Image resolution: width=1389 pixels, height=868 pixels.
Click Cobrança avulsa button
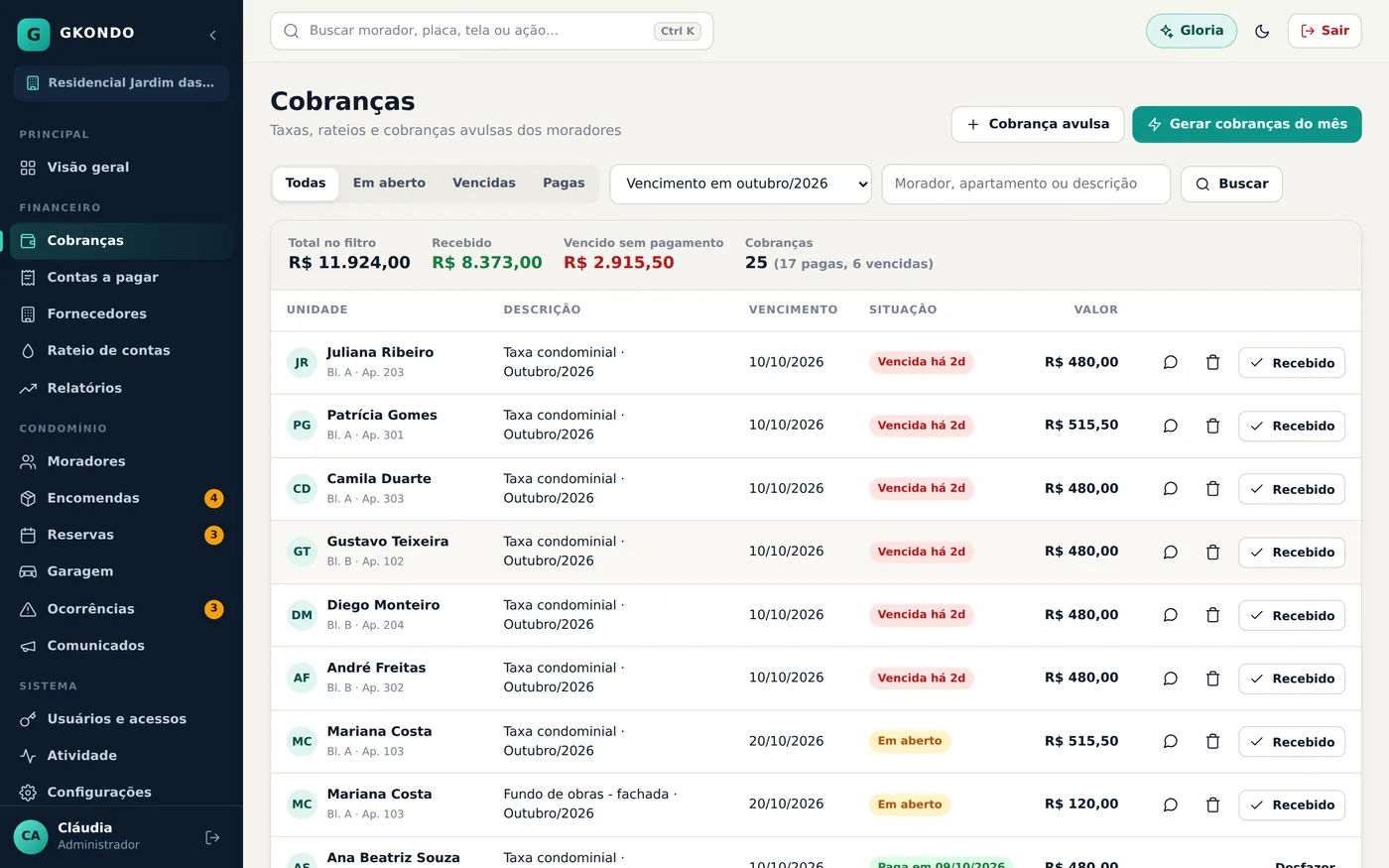(1038, 124)
